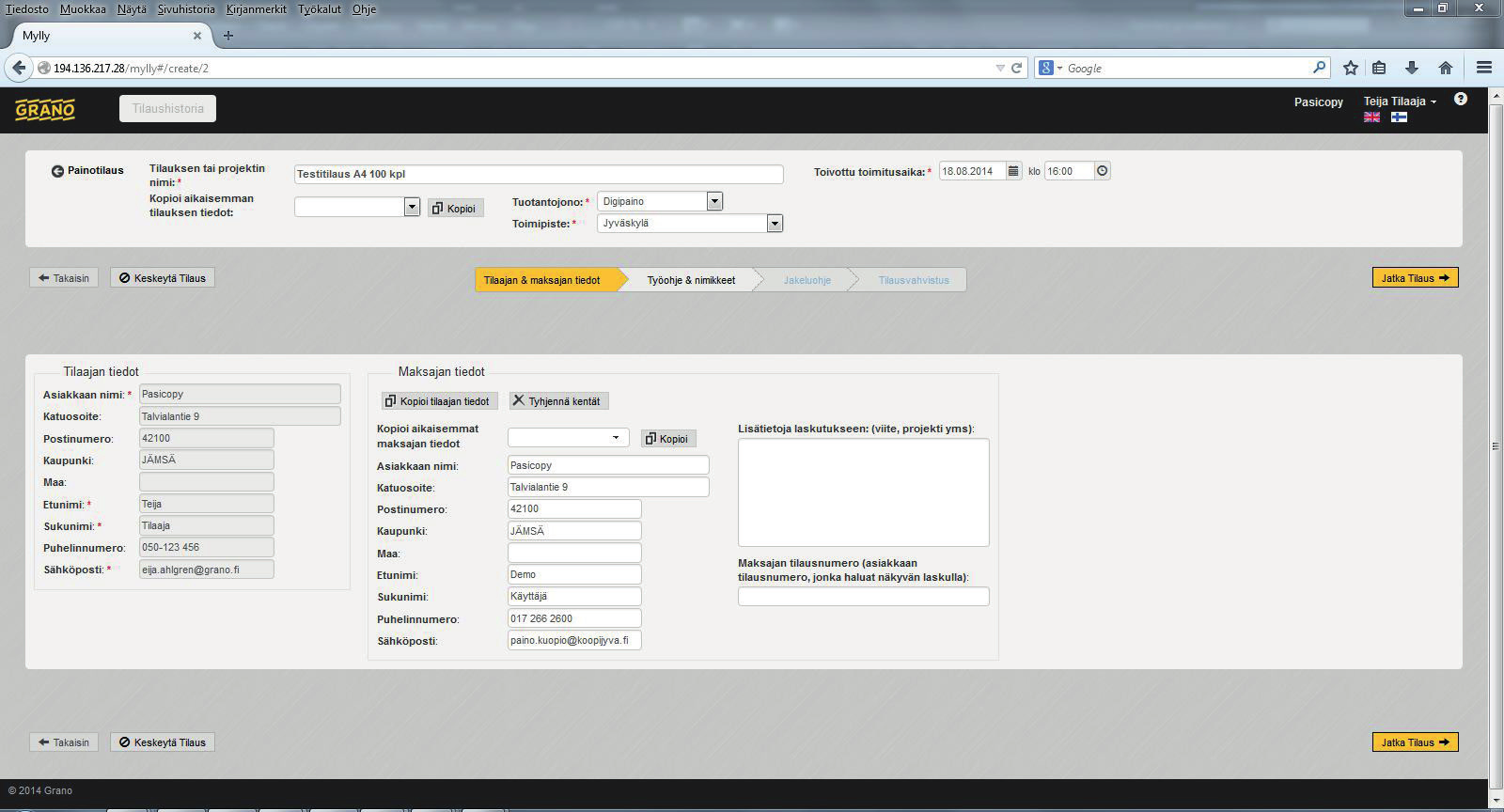Click the browser back arrow
The height and width of the screenshot is (812, 1504).
pyautogui.click(x=19, y=68)
